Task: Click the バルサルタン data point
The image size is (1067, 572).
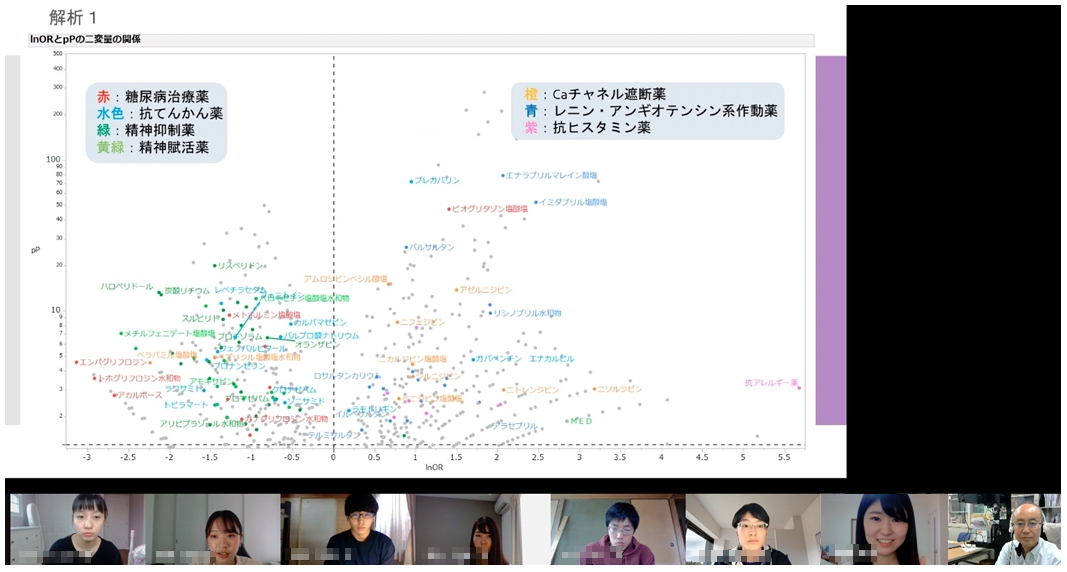Action: click(x=406, y=247)
